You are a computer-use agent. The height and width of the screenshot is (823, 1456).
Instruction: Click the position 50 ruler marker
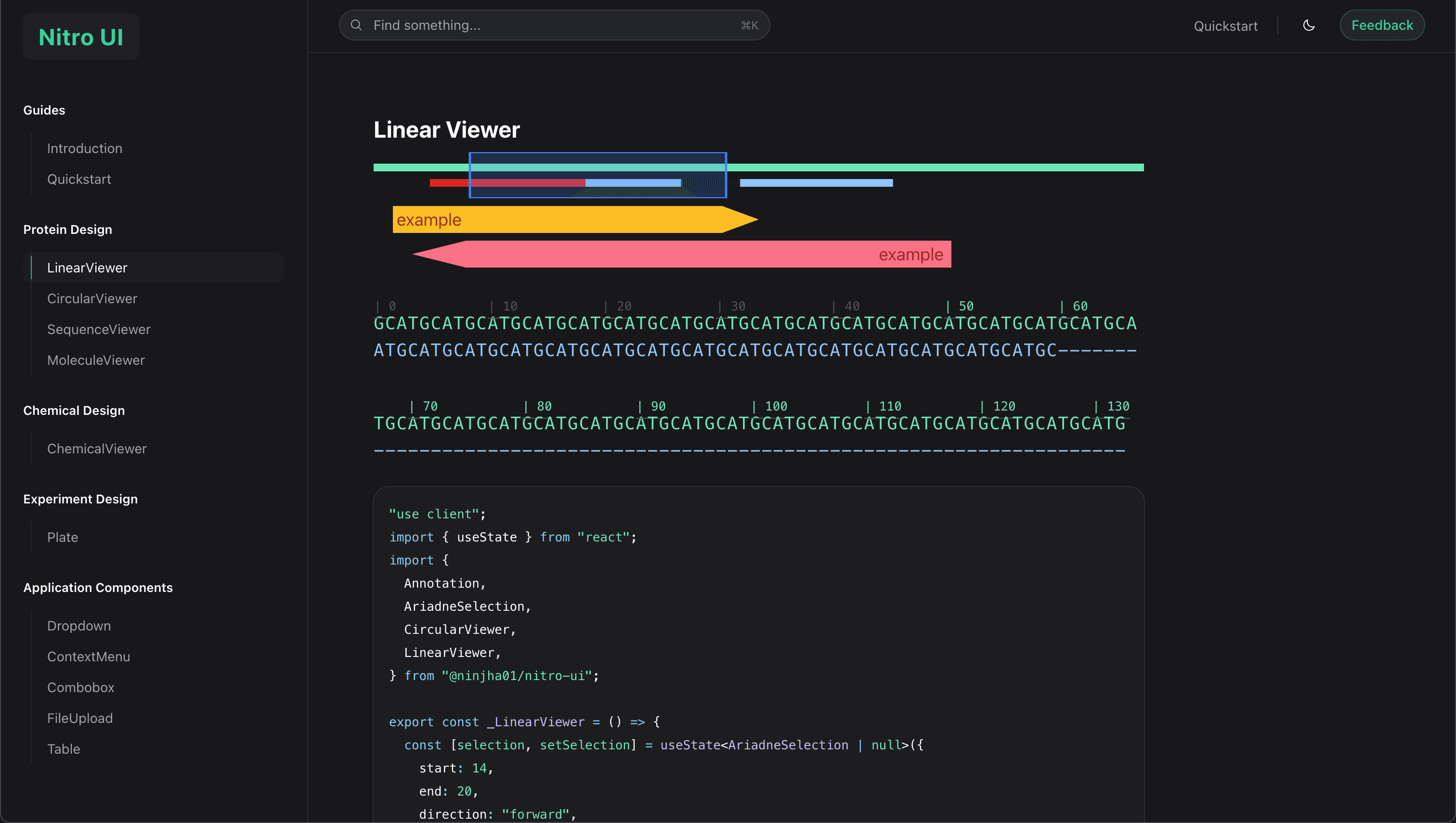pyautogui.click(x=960, y=306)
